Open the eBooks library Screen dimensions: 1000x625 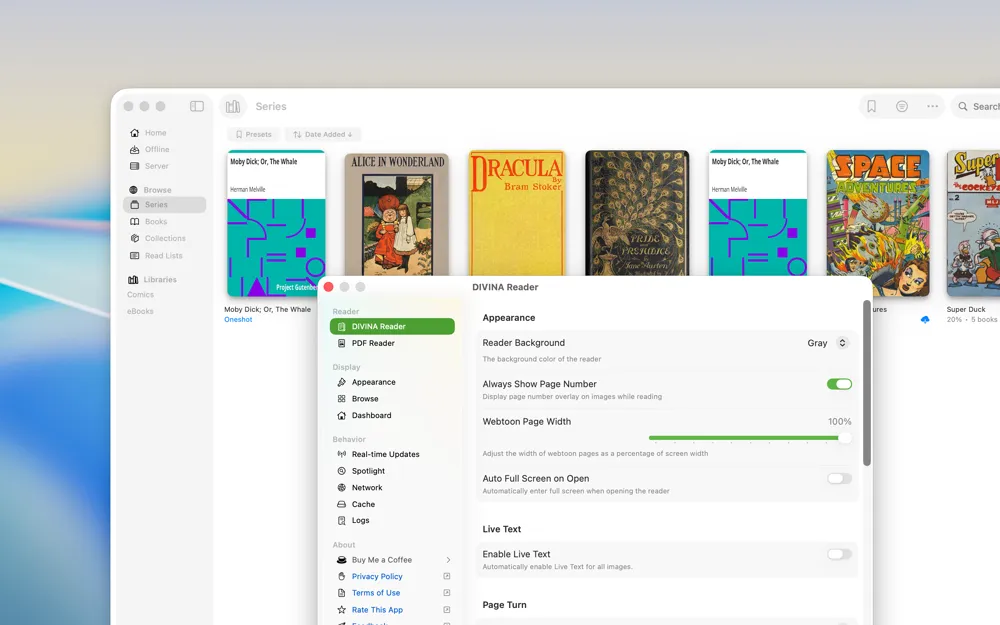point(140,311)
